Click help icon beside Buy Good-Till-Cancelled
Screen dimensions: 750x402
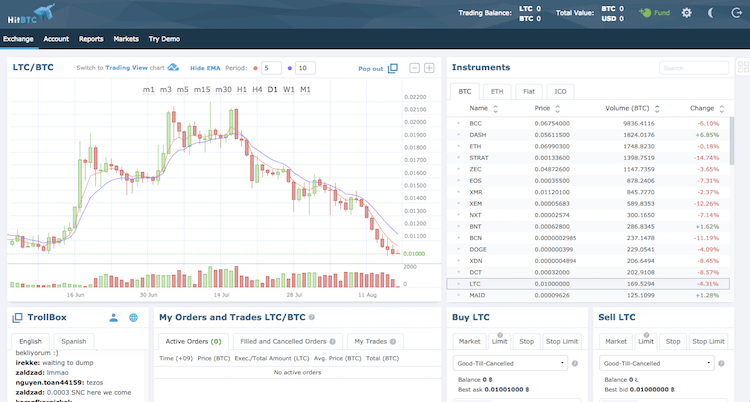pyautogui.click(x=575, y=363)
